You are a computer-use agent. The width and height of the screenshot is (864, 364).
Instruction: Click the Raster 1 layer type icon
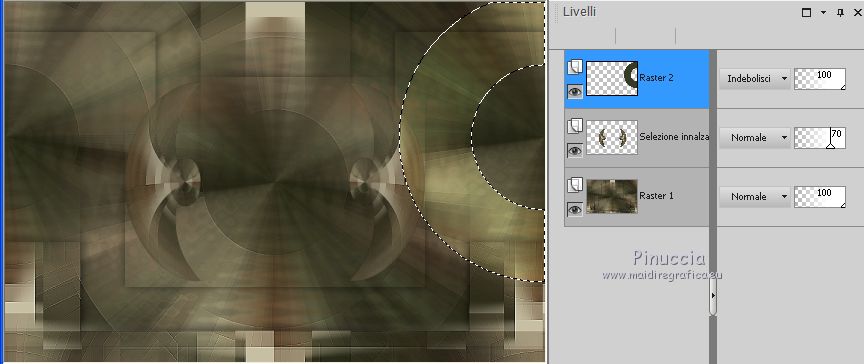click(575, 185)
